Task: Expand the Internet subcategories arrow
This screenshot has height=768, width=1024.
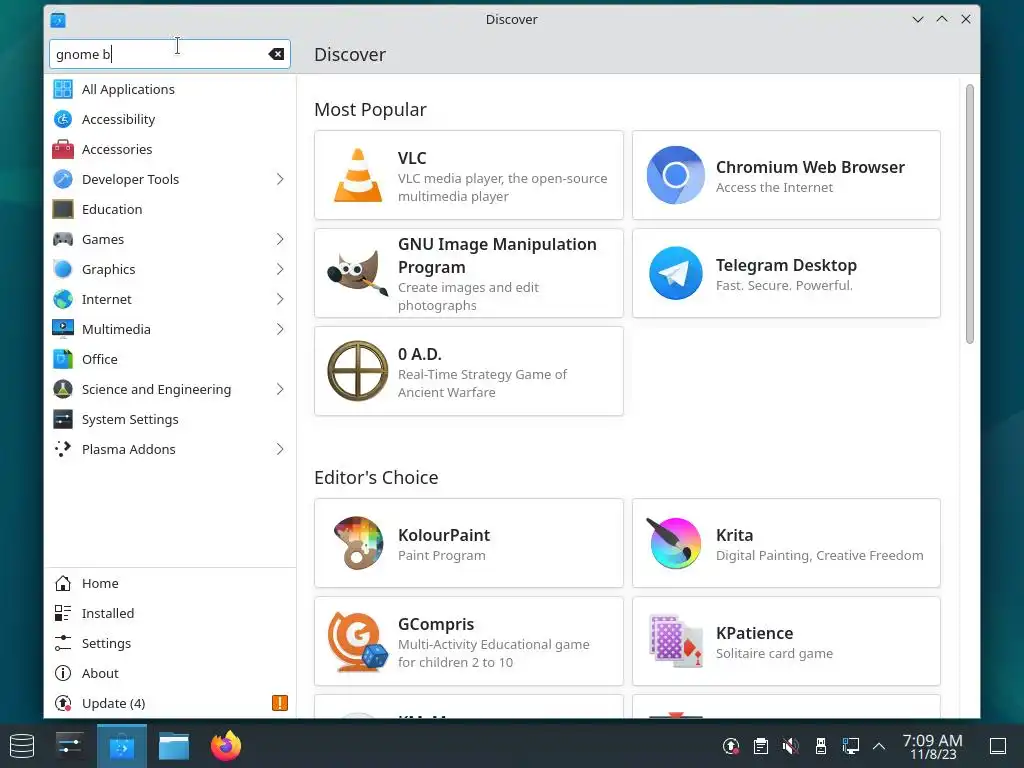Action: coord(280,300)
